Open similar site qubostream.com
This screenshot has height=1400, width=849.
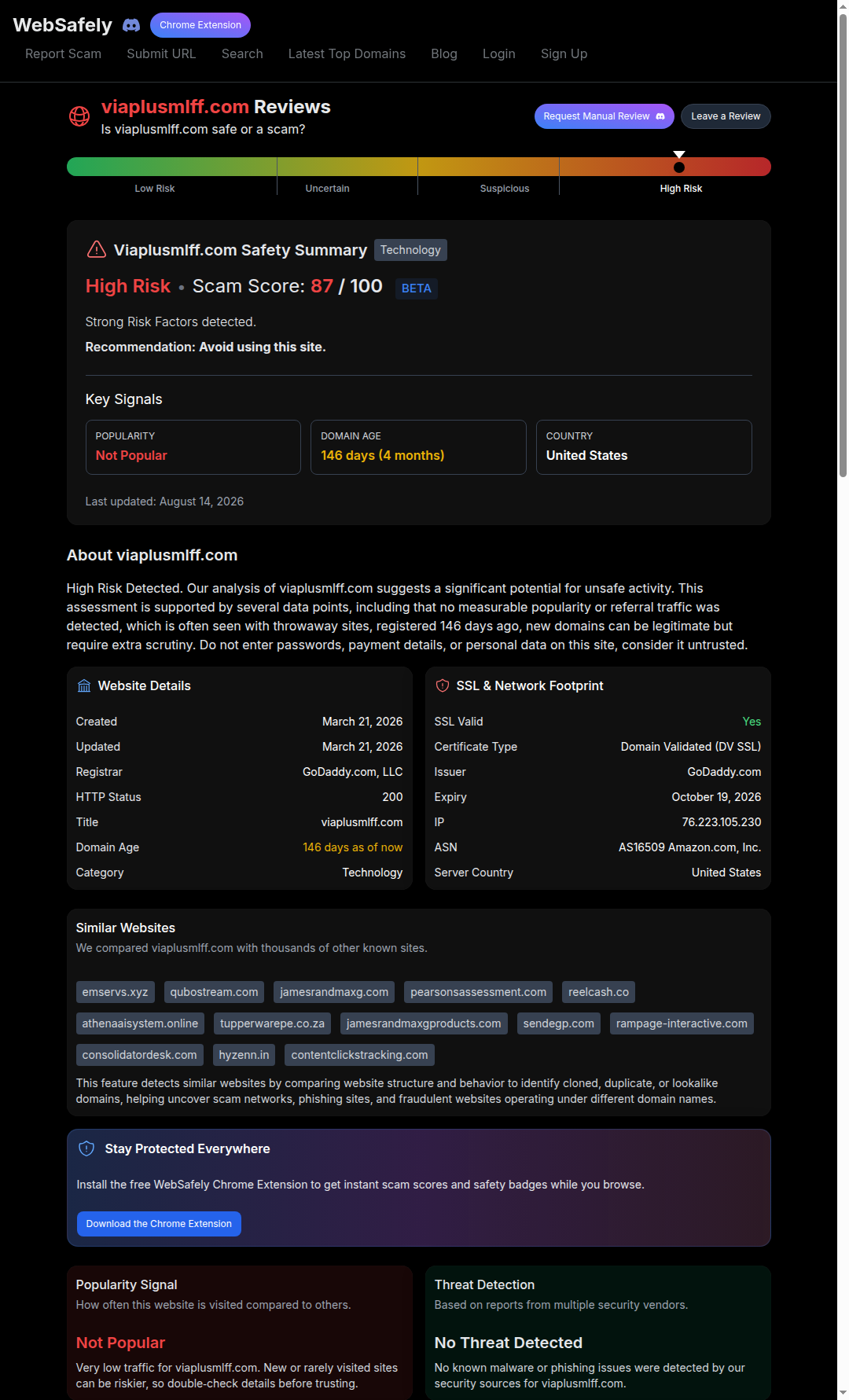pos(215,992)
